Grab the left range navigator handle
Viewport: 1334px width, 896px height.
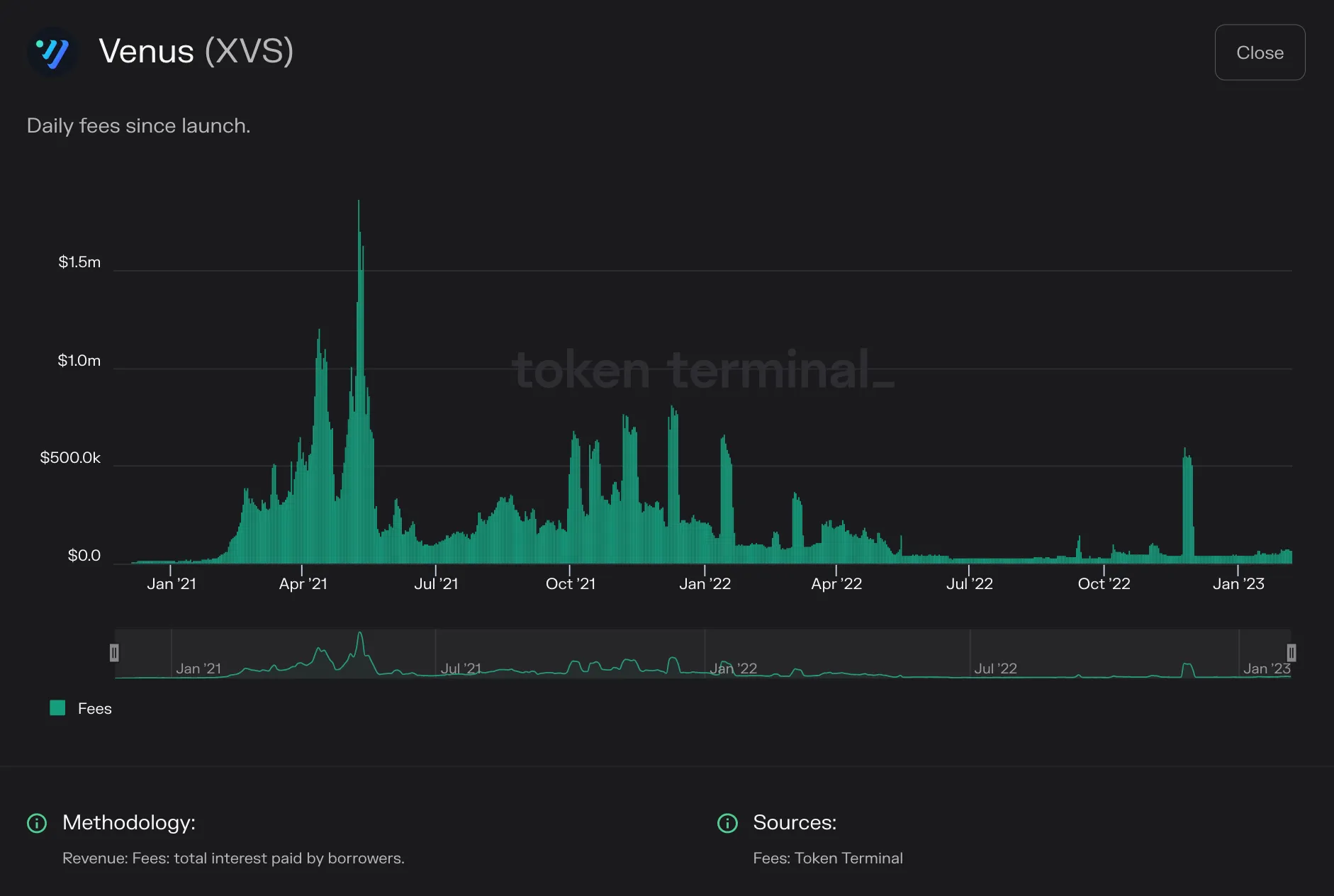(x=114, y=653)
